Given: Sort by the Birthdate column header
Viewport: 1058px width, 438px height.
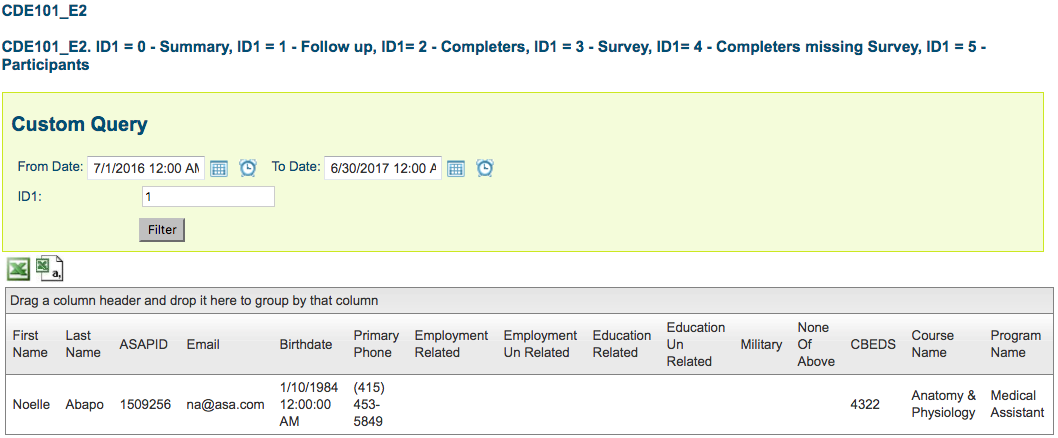Looking at the screenshot, I should click(306, 344).
